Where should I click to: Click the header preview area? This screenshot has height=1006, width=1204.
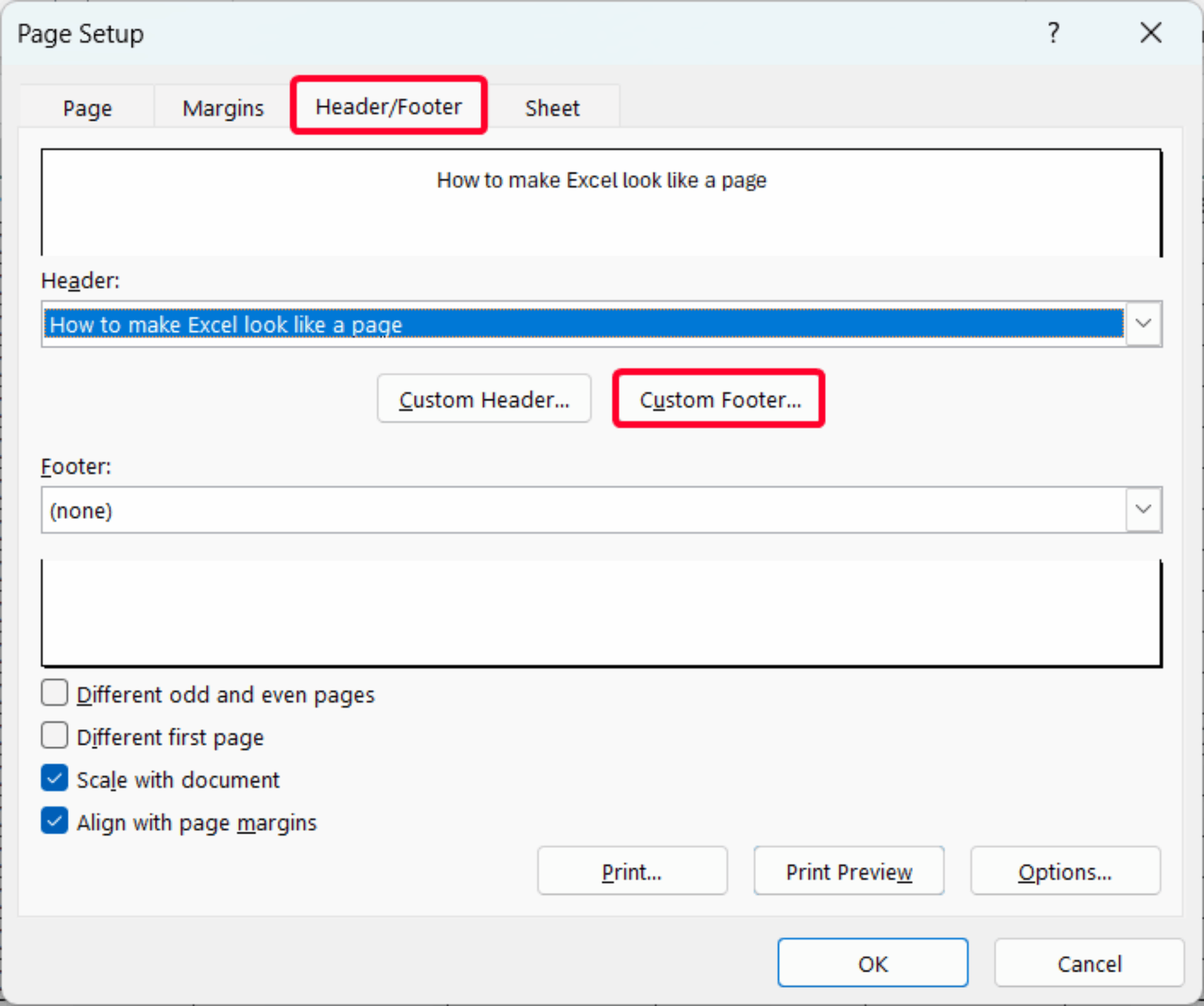tap(601, 203)
